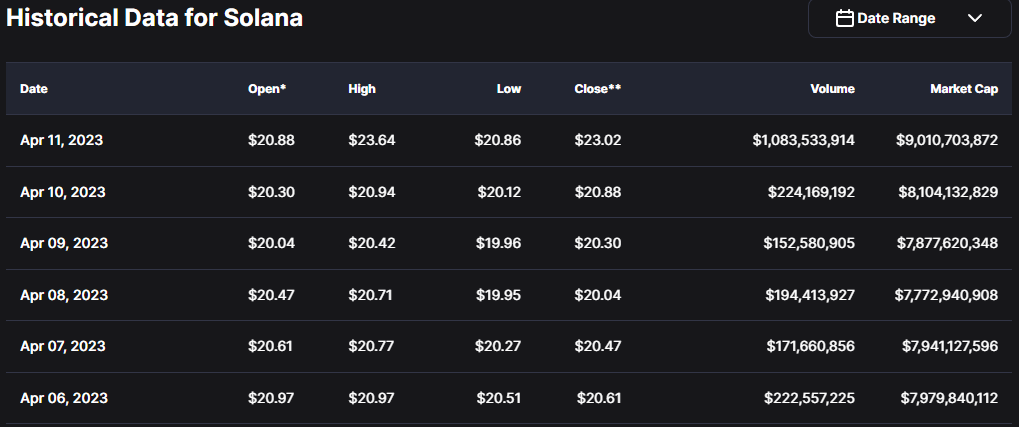Screen dimensions: 1019x427
Task: Click the Apr 06, 2023 row date
Action: point(62,398)
